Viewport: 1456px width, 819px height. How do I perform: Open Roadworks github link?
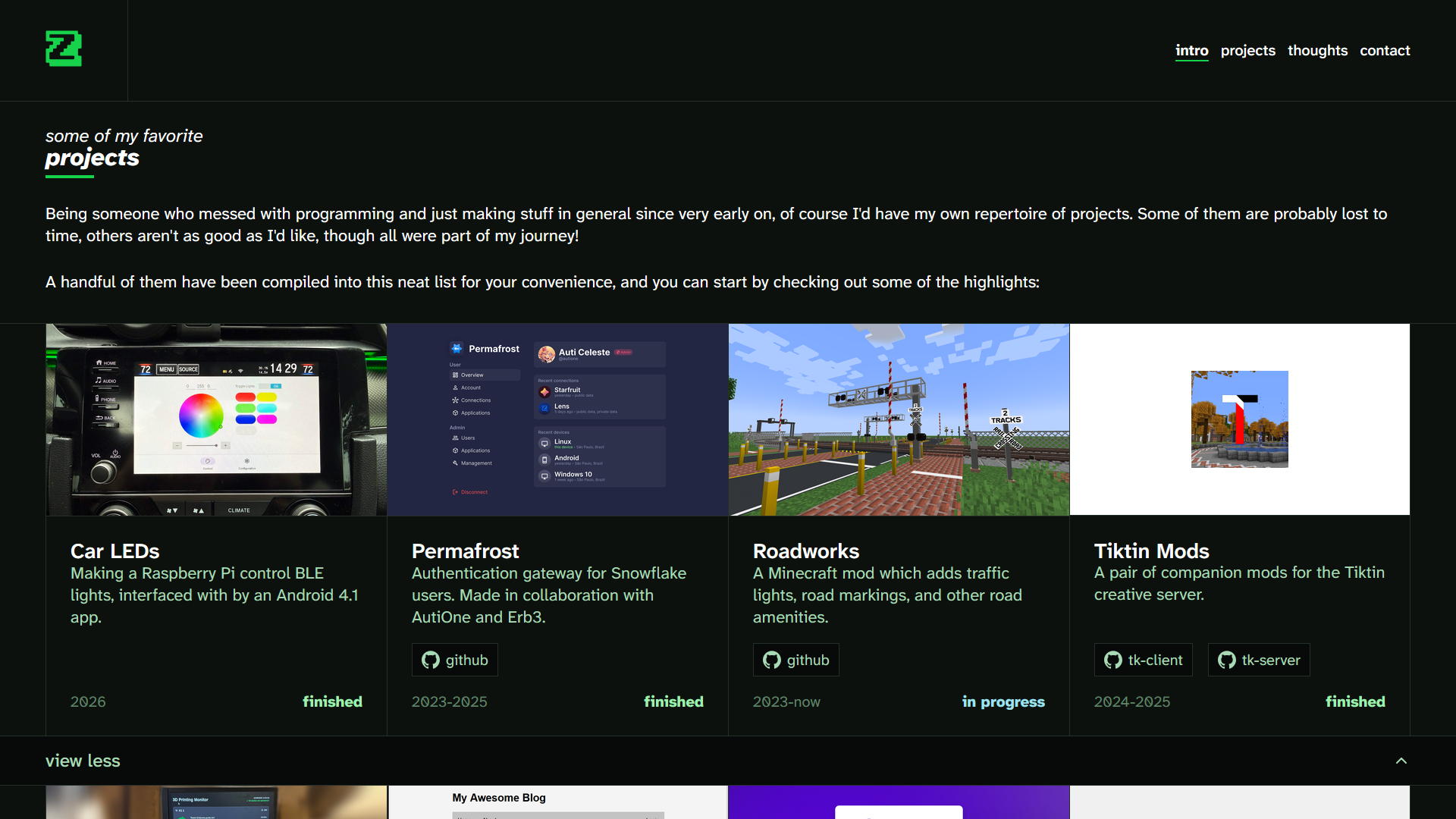point(796,660)
